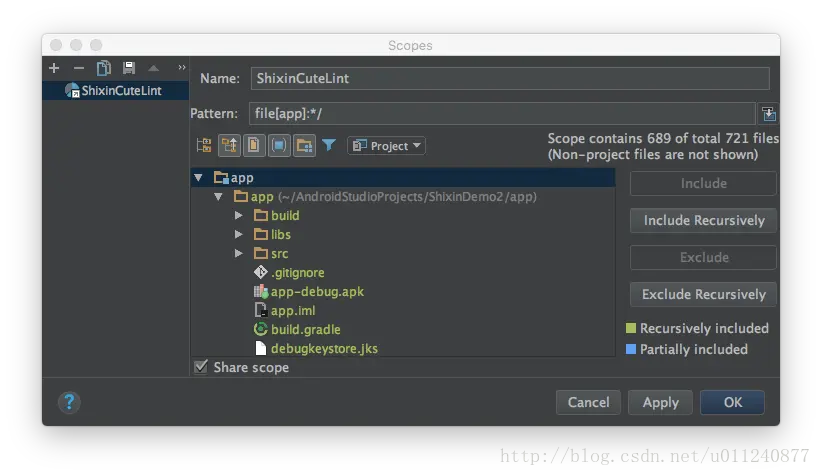Screen dimensions: 822x476
Task: Select build.gradle file
Action: tap(306, 329)
